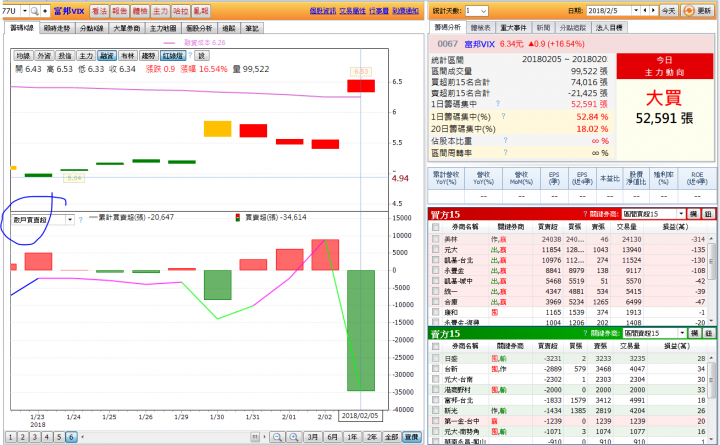The image size is (720, 445).
Task: Open the date picker dropdown arrow
Action: click(636, 11)
